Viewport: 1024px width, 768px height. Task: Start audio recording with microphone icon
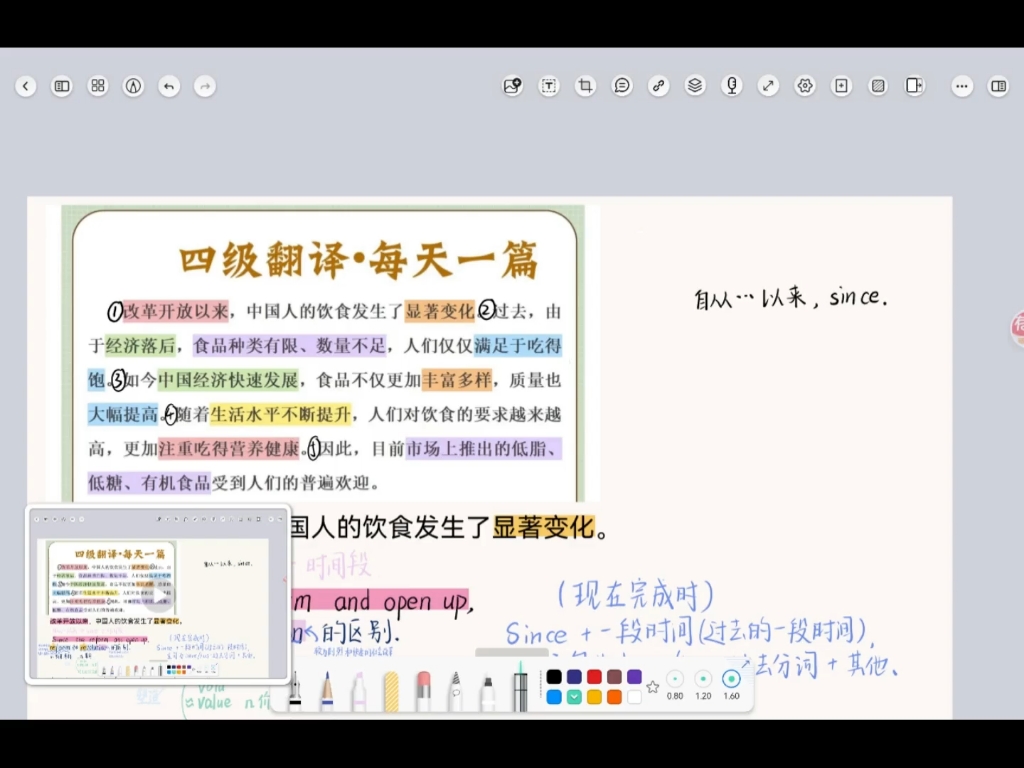(x=732, y=86)
